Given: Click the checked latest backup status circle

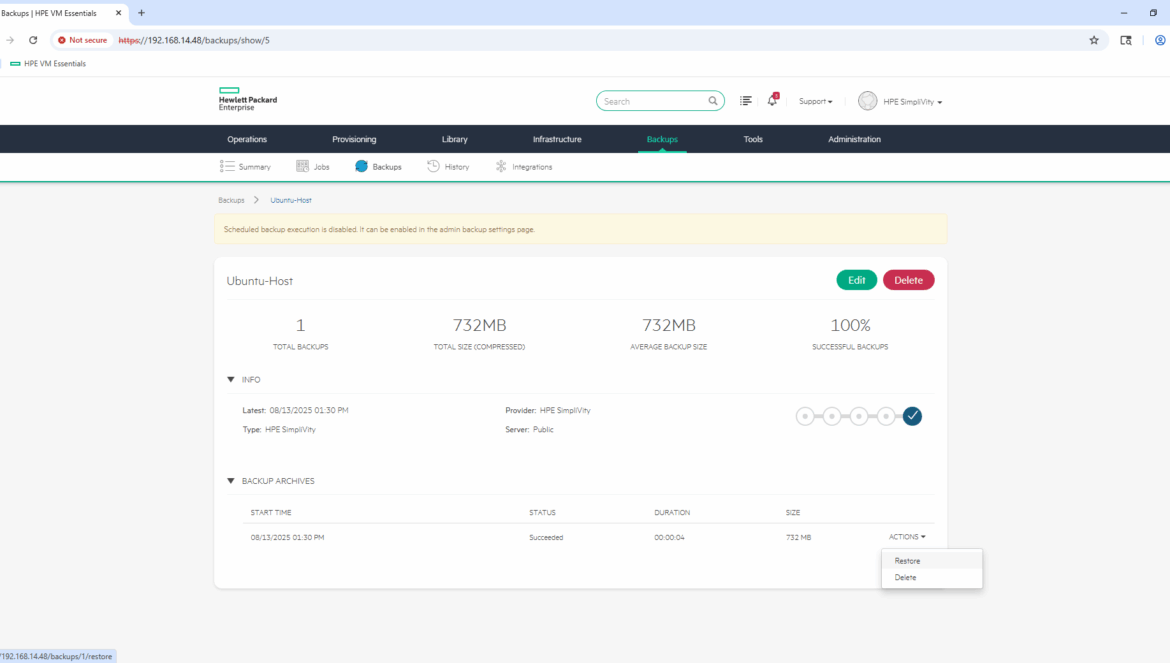Looking at the screenshot, I should coord(912,416).
